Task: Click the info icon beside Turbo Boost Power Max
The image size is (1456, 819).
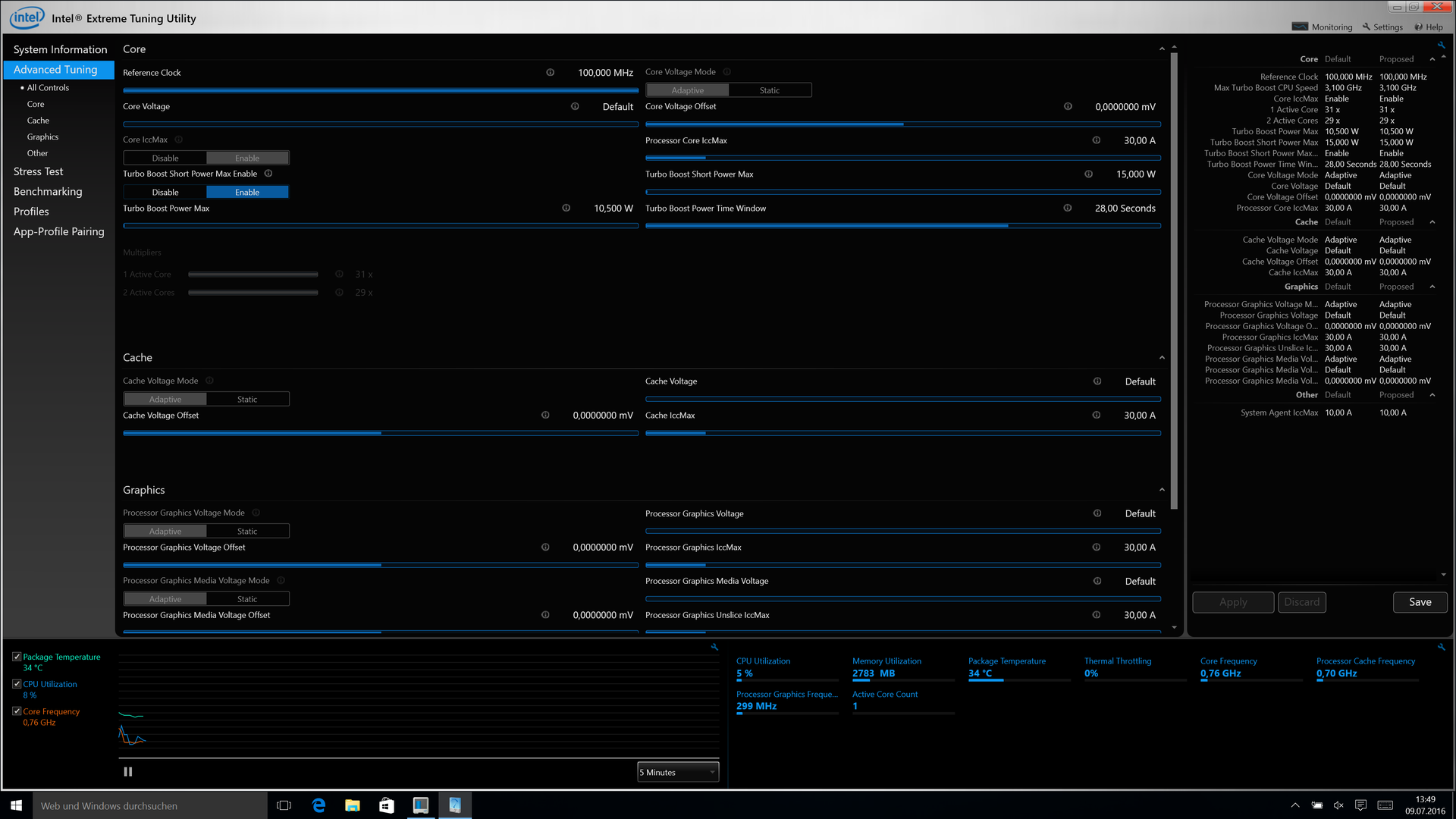Action: pyautogui.click(x=566, y=208)
